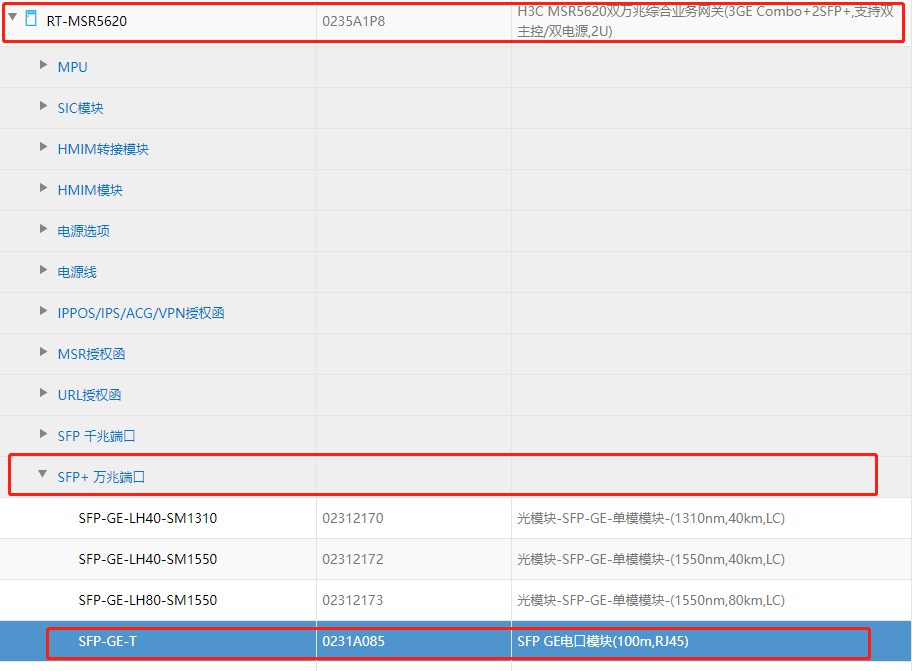
Task: Click code 0235A1P8
Action: pos(354,21)
